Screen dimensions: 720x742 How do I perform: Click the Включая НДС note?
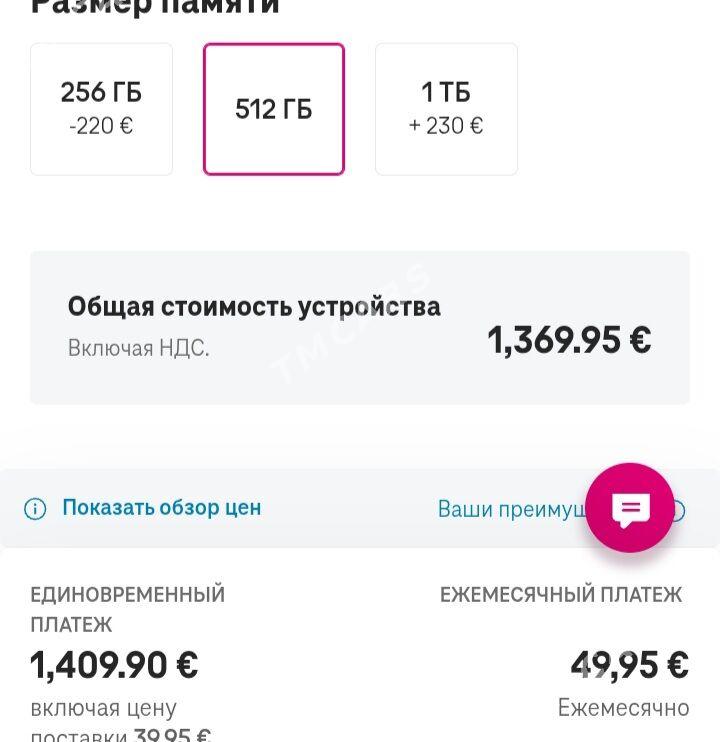pos(138,348)
